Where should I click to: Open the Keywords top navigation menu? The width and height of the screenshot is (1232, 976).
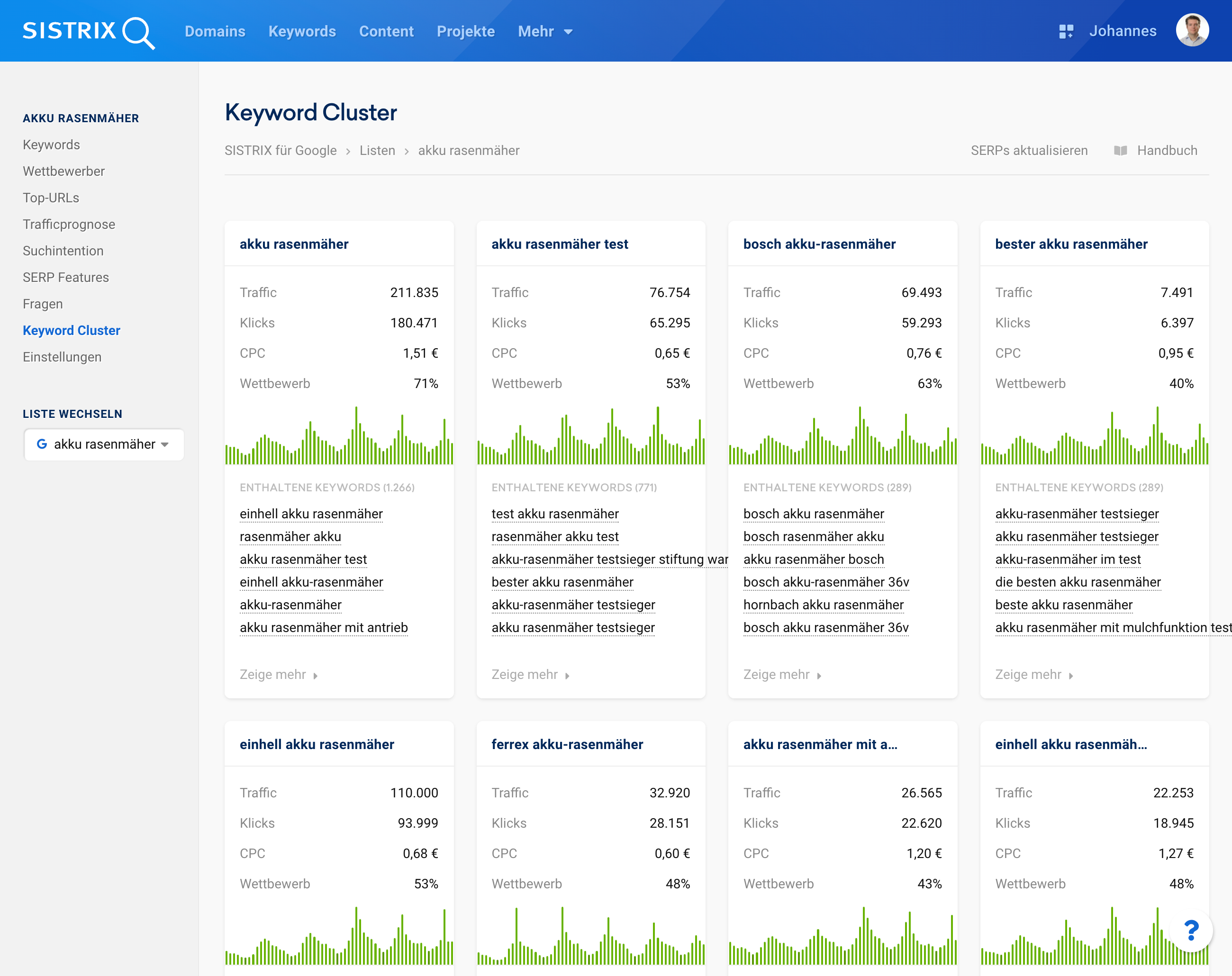(x=302, y=31)
